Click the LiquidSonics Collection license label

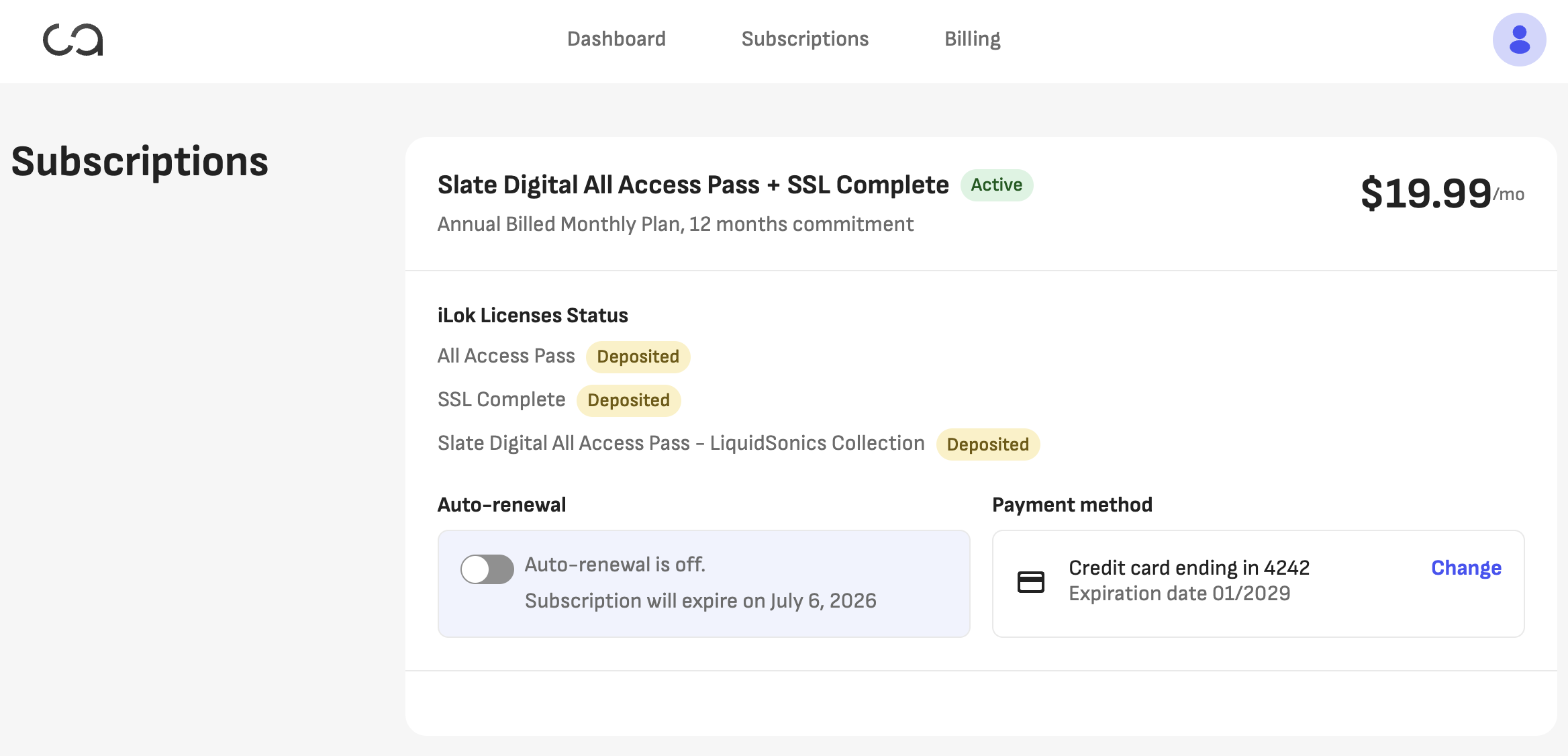click(681, 443)
